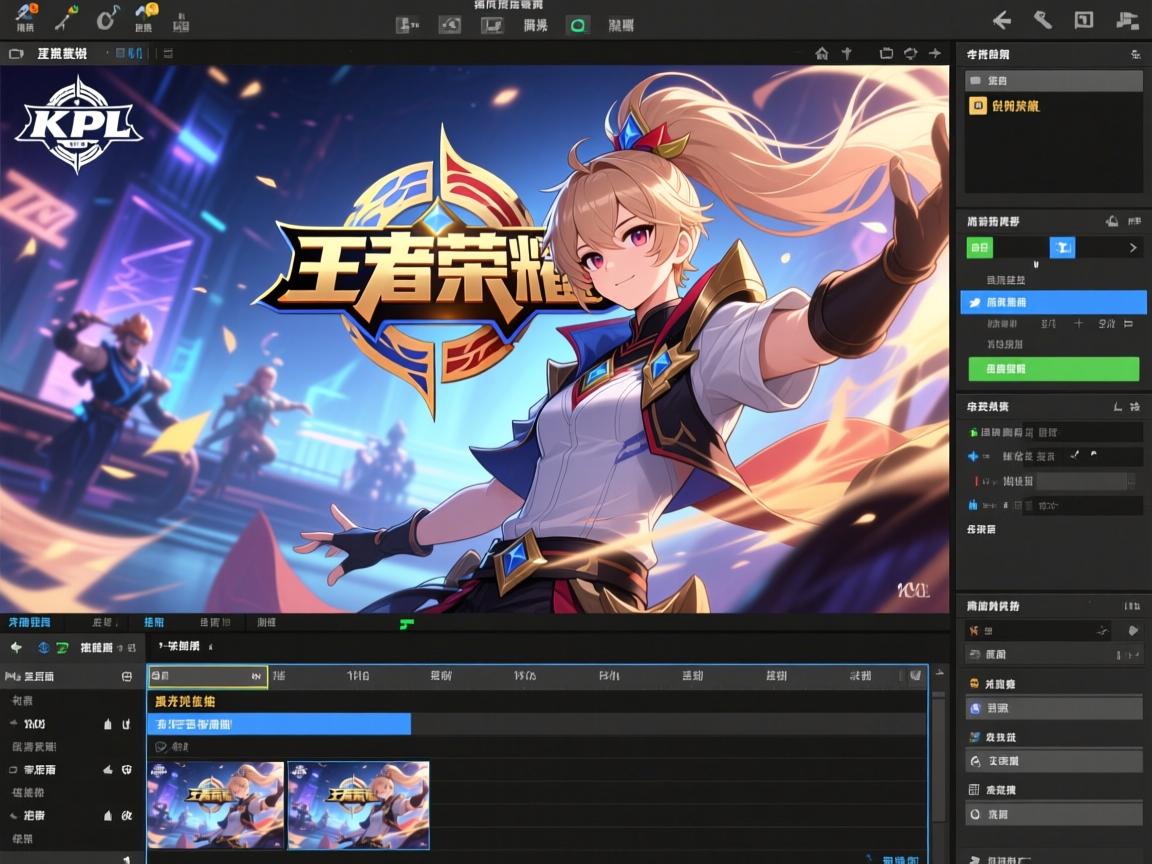Toggle the shield icon on the middle track
The width and height of the screenshot is (1152, 864).
(127, 770)
